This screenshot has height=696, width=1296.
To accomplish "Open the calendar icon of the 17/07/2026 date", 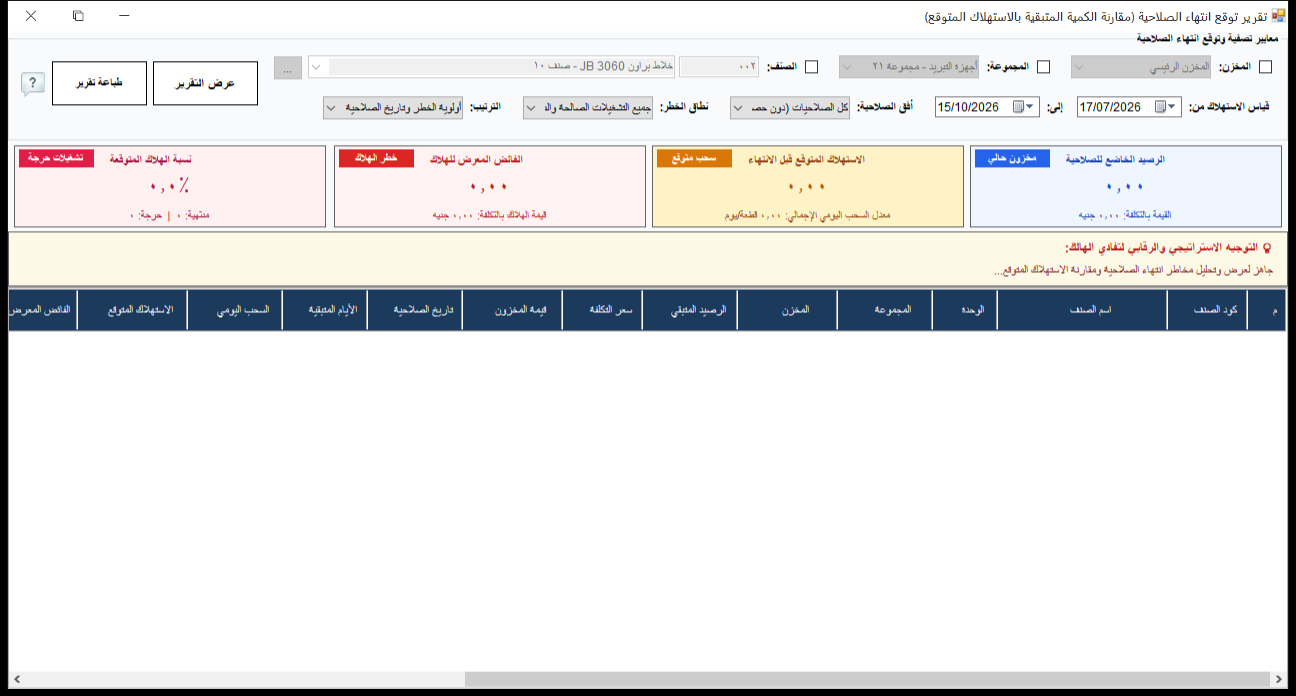I will [1159, 107].
